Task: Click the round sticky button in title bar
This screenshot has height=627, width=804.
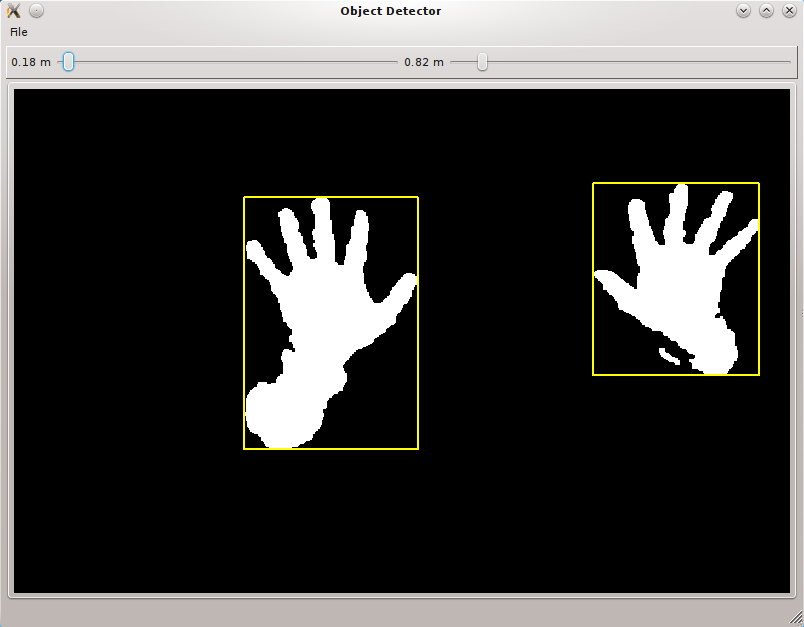Action: point(36,10)
